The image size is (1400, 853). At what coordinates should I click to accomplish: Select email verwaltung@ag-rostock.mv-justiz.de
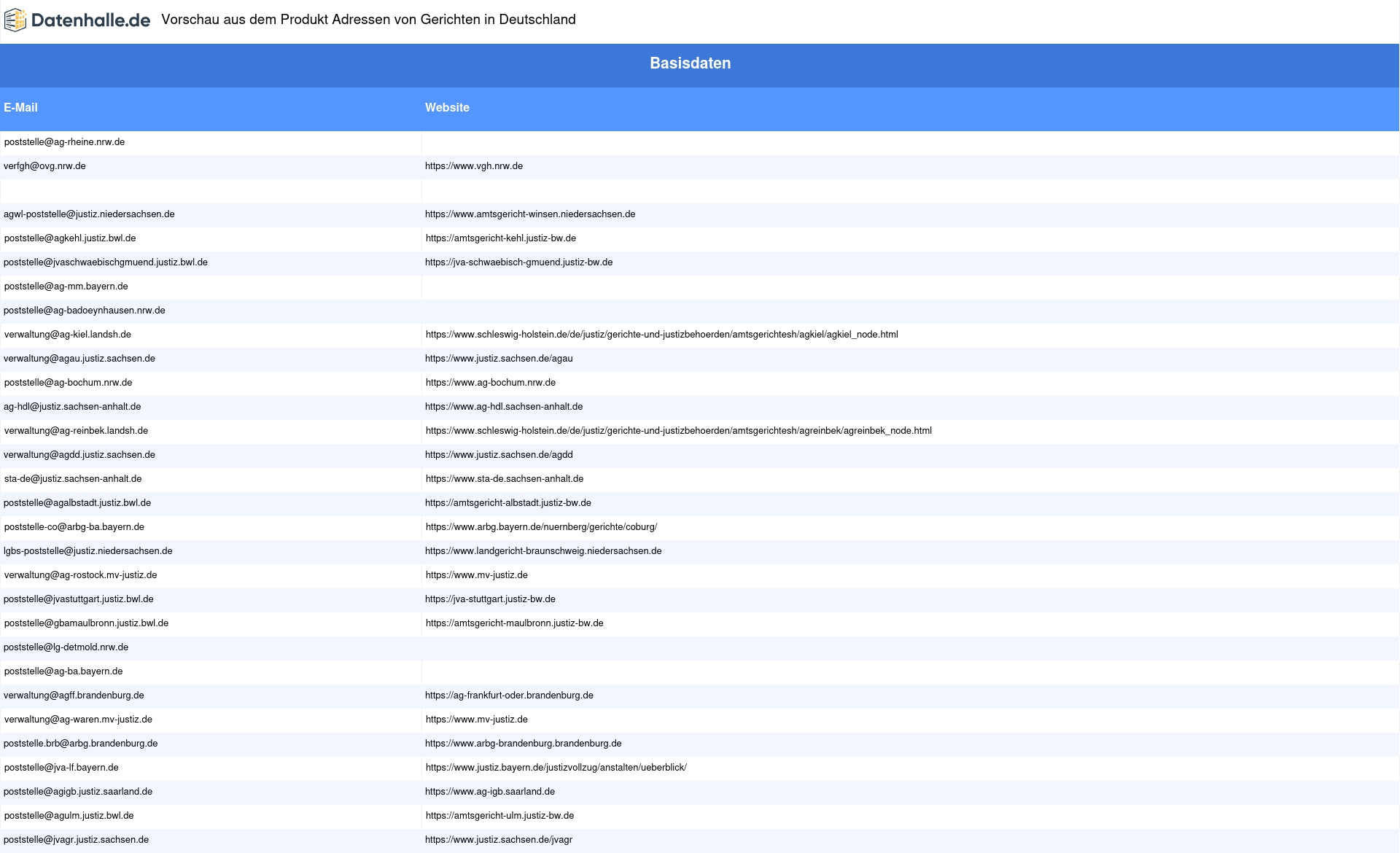coord(80,575)
